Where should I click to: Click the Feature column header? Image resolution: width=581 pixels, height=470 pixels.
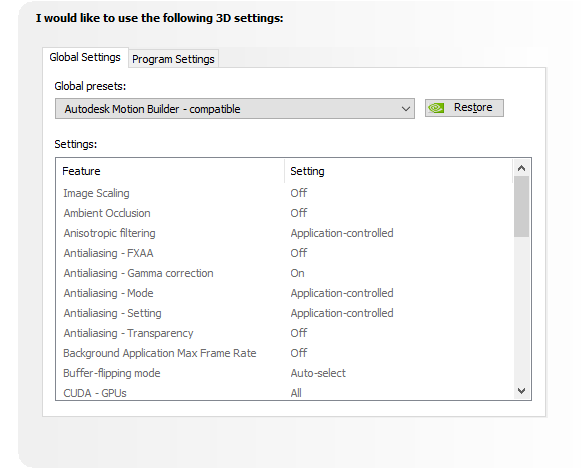(170, 171)
